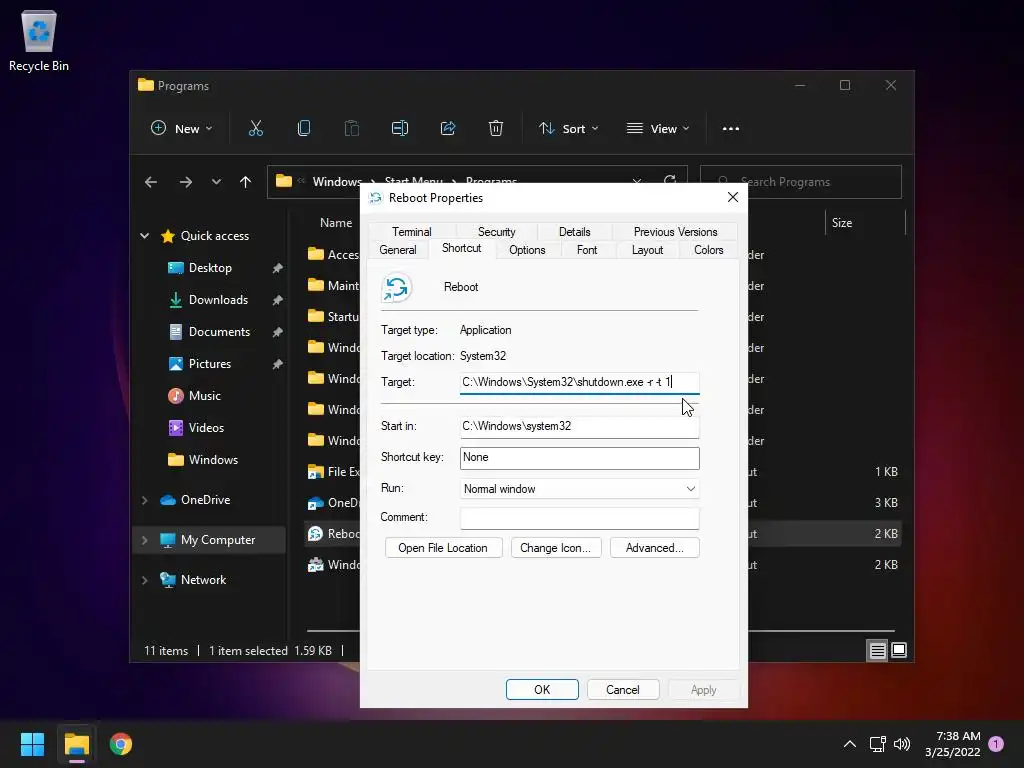Click the Cancel button
The height and width of the screenshot is (768, 1024).
pyautogui.click(x=623, y=690)
